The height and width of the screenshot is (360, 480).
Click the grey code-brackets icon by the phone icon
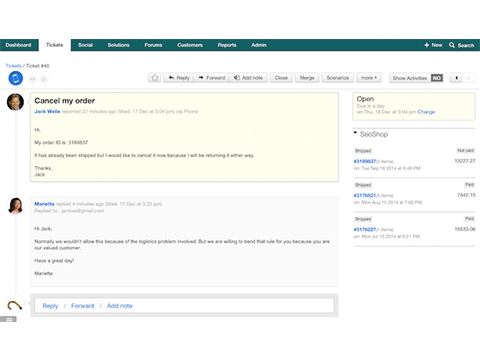coord(32,79)
